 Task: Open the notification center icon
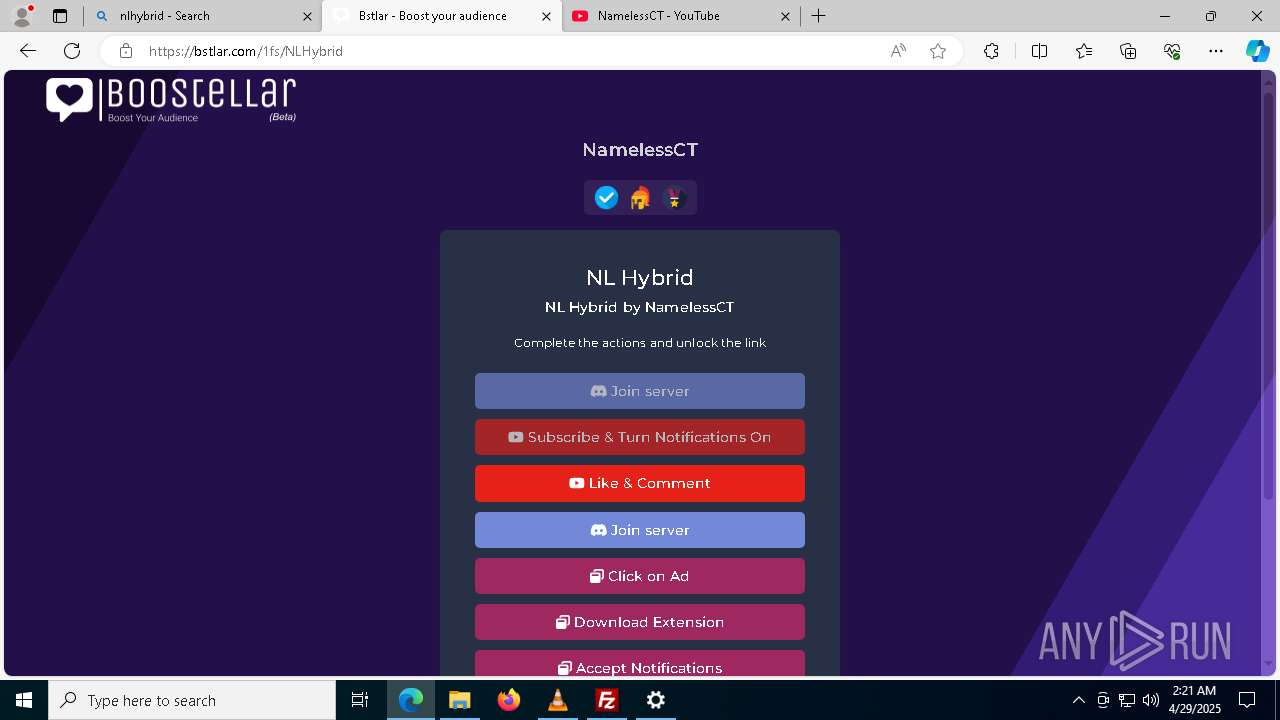click(1247, 700)
